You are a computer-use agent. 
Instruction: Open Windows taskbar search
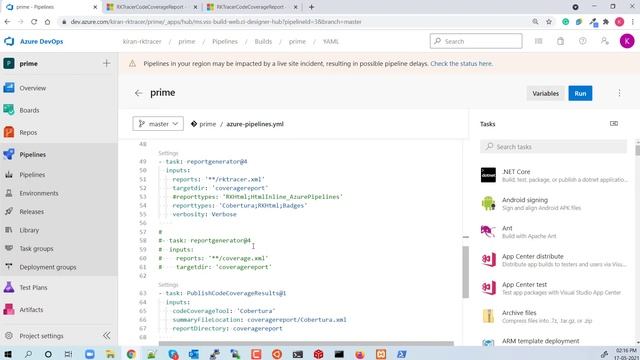[28, 354]
